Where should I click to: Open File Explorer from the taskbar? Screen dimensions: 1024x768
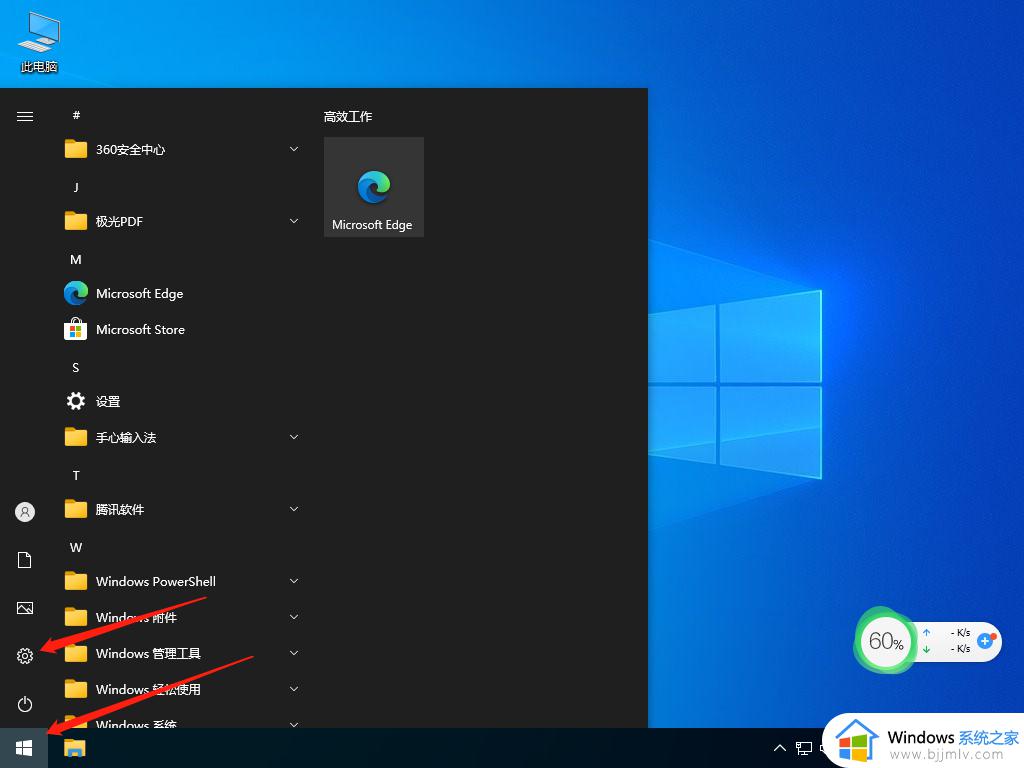click(x=75, y=748)
